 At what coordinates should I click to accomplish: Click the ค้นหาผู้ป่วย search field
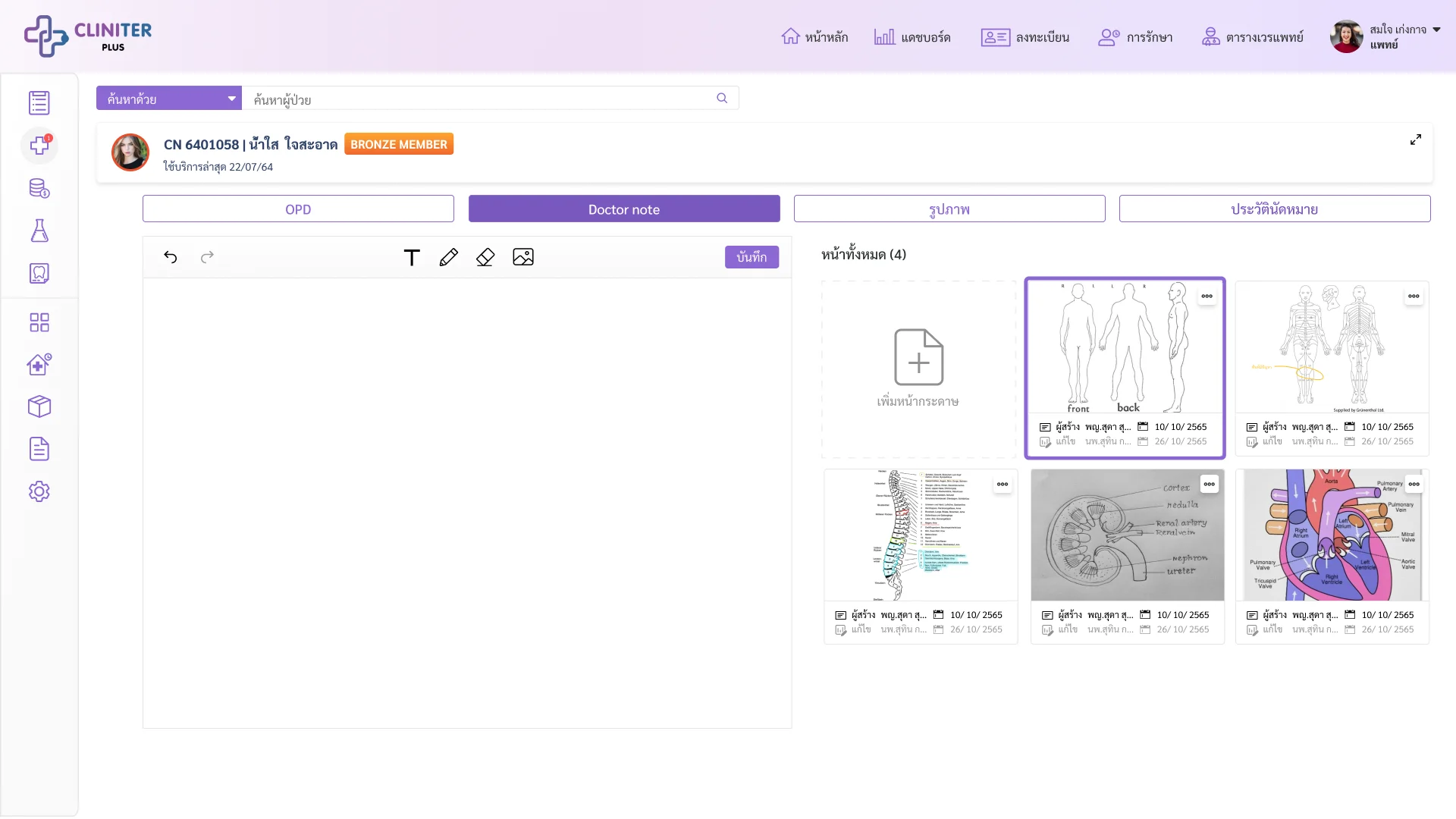coord(490,99)
